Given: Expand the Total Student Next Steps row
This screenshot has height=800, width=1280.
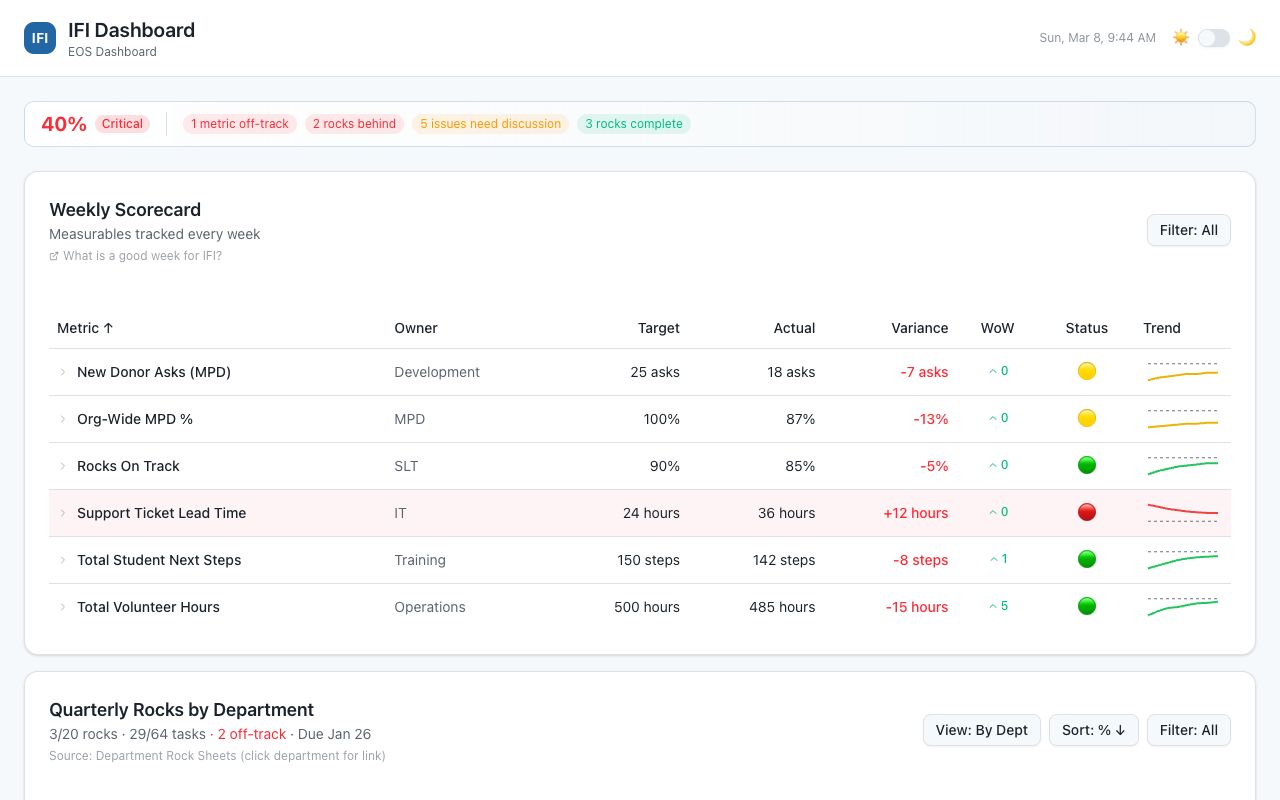Looking at the screenshot, I should pos(63,560).
